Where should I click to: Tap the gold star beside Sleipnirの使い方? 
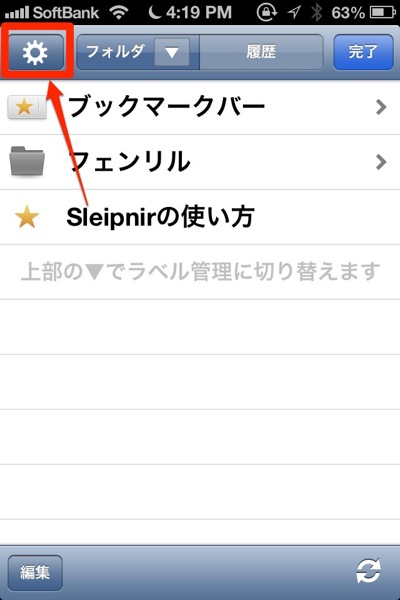(27, 217)
